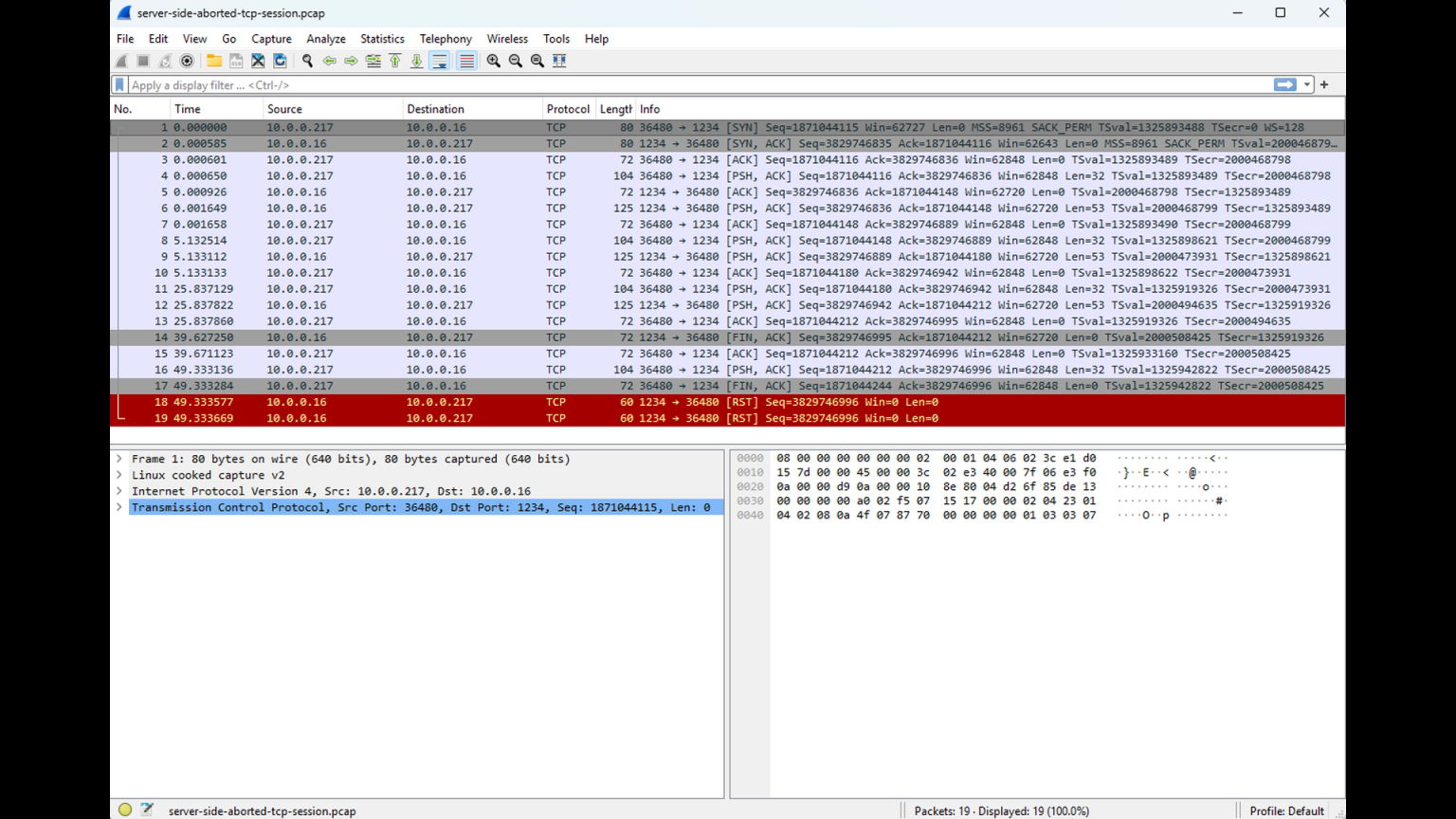This screenshot has width=1456, height=819.
Task: Open the Tools menu
Action: pyautogui.click(x=556, y=39)
